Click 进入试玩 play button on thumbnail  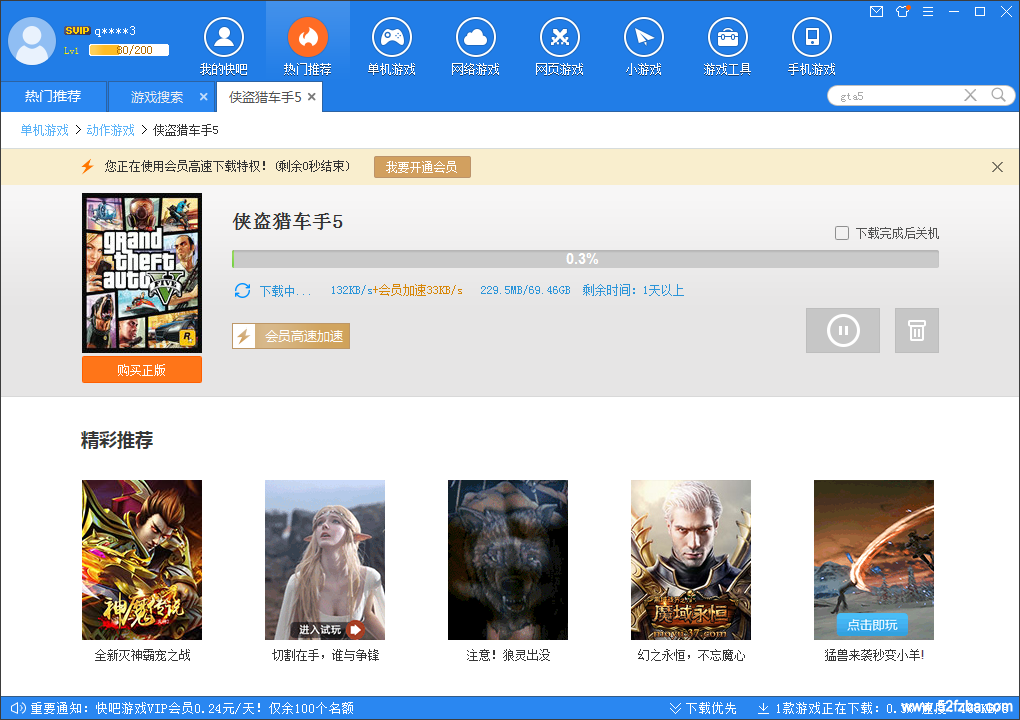[330, 630]
